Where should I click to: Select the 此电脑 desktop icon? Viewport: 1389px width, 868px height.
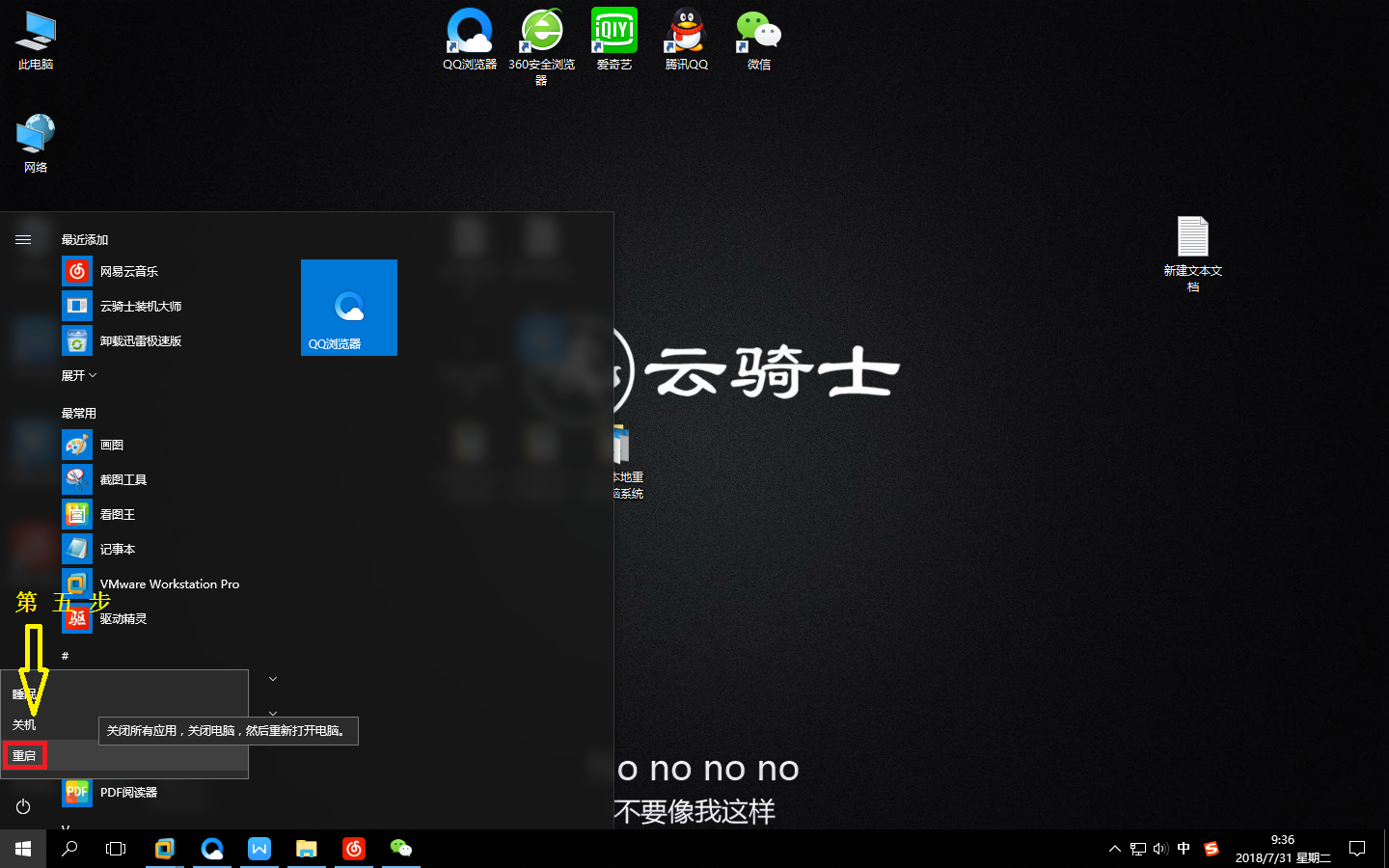point(36,41)
